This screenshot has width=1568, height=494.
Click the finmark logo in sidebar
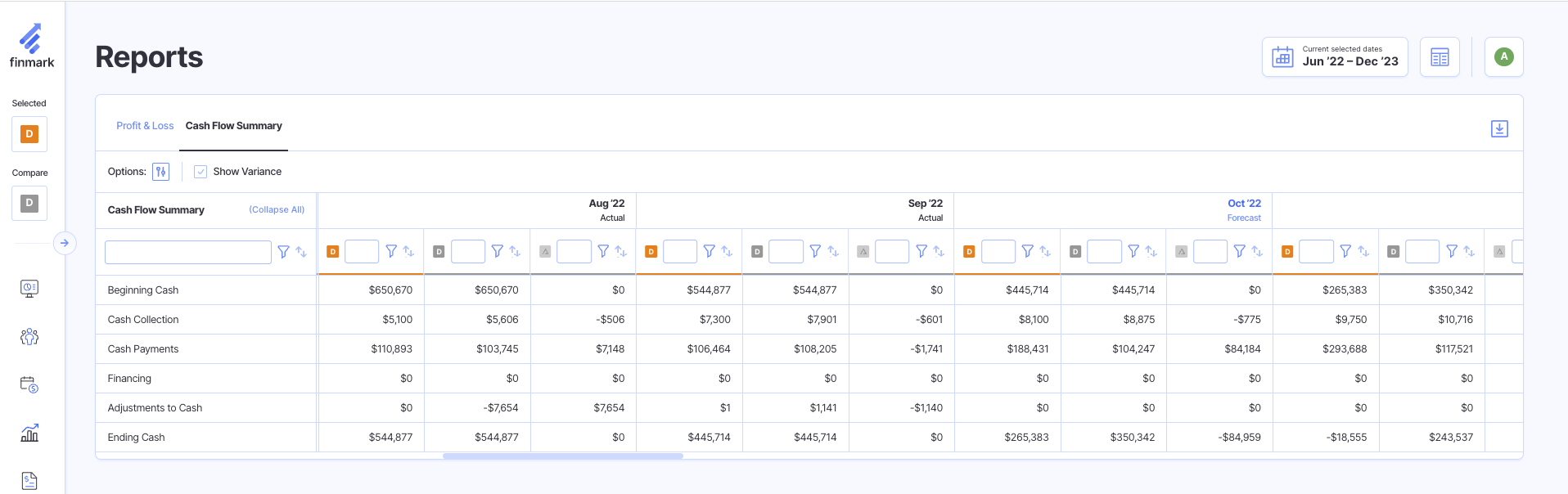click(32, 46)
